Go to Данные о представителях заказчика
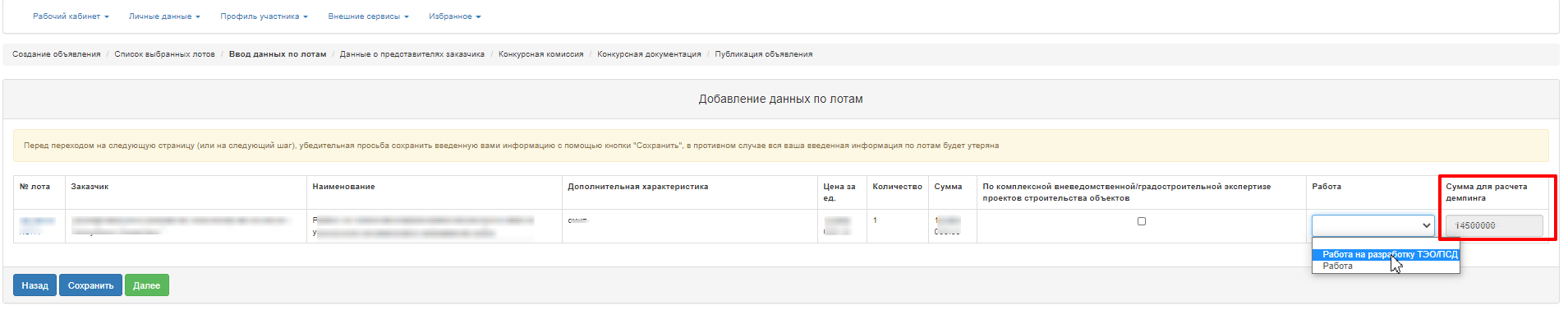This screenshot has width=1568, height=329. 412,54
